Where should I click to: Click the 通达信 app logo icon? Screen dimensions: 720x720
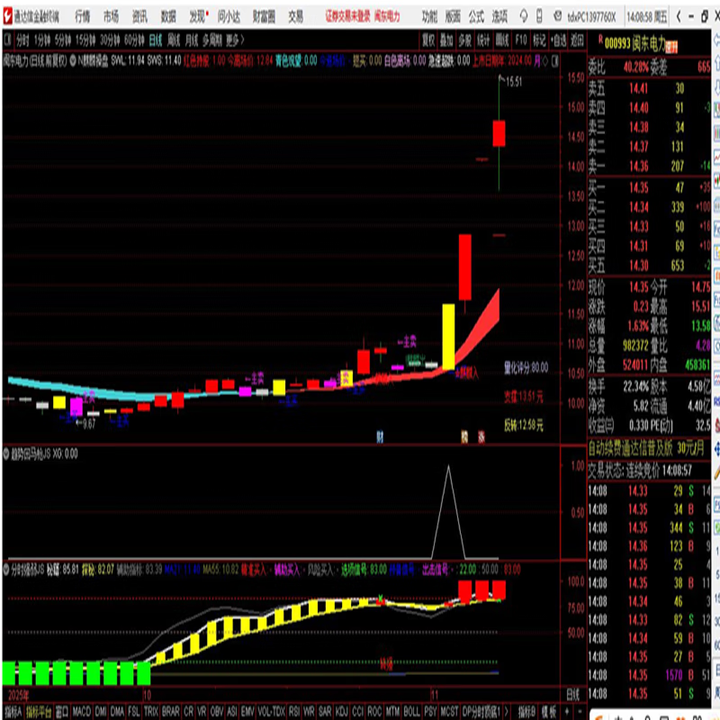[7, 16]
